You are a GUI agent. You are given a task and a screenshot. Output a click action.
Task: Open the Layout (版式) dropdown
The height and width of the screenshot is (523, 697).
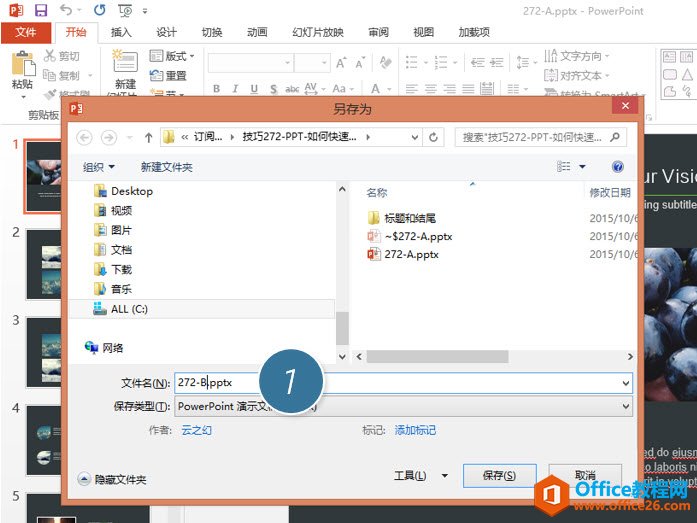coord(172,56)
